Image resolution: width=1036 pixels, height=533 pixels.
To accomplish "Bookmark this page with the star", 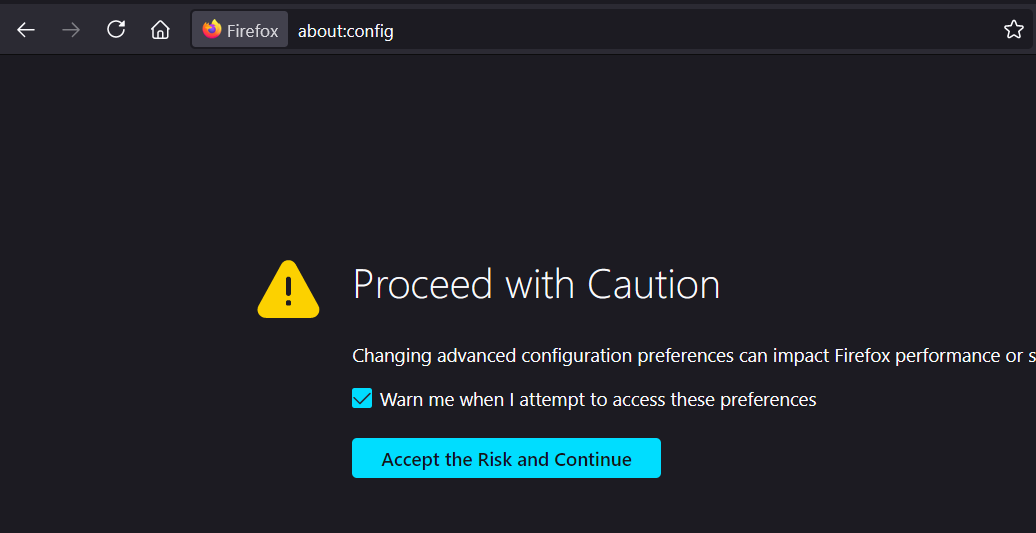I will [1014, 30].
